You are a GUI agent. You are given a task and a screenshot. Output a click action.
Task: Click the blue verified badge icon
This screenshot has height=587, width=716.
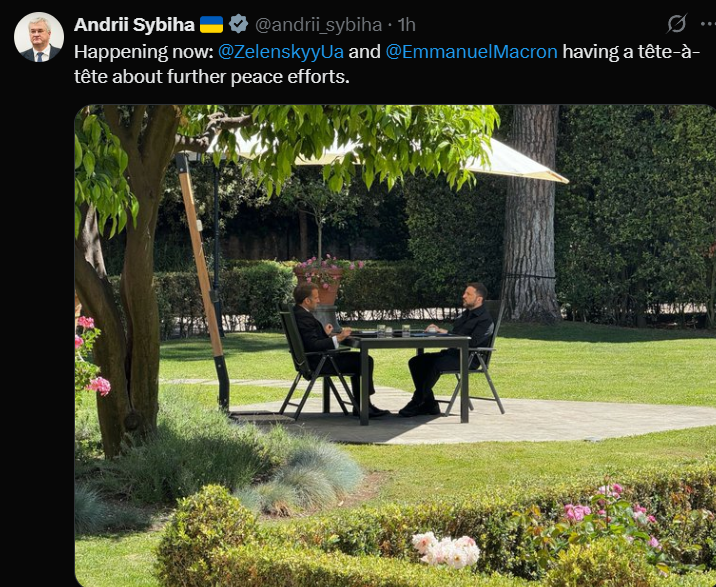pyautogui.click(x=238, y=24)
